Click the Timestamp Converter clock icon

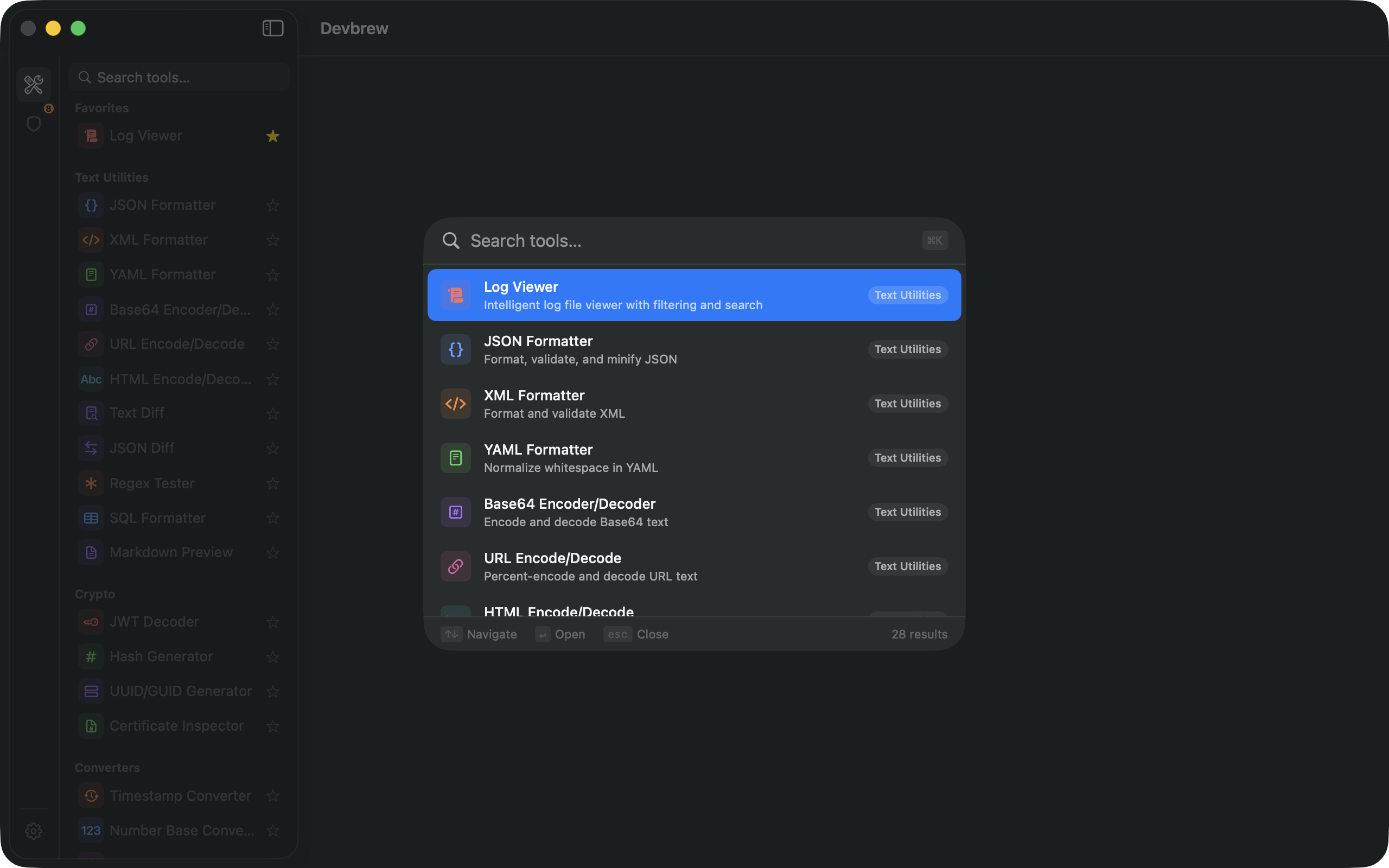coord(91,796)
